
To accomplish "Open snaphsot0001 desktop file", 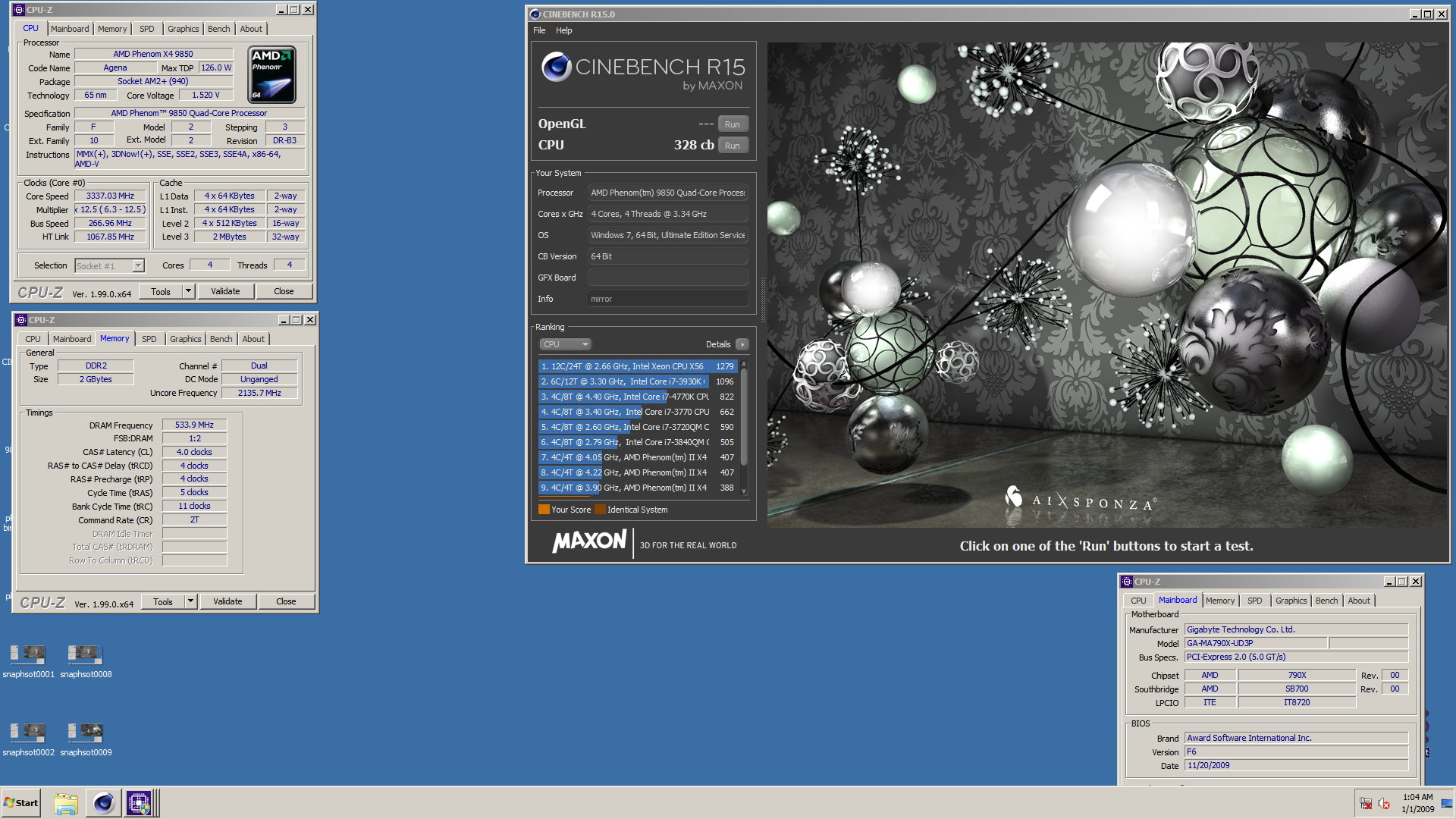I will point(28,661).
